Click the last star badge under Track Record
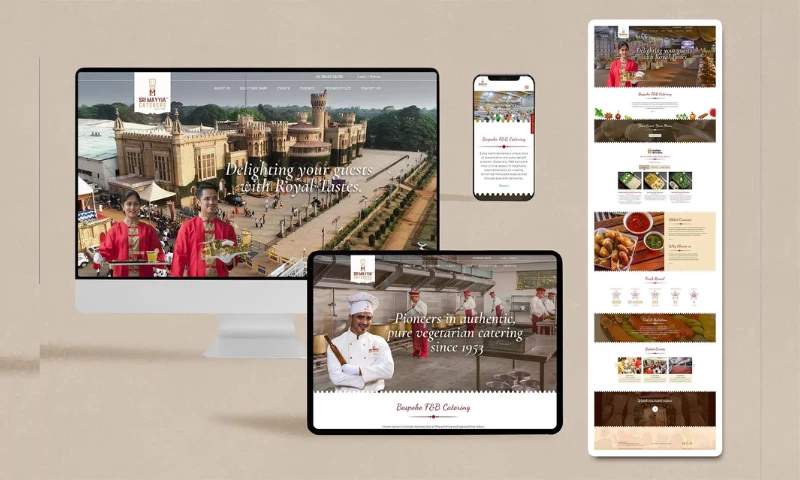Viewport: 800px width, 480px height. click(694, 295)
